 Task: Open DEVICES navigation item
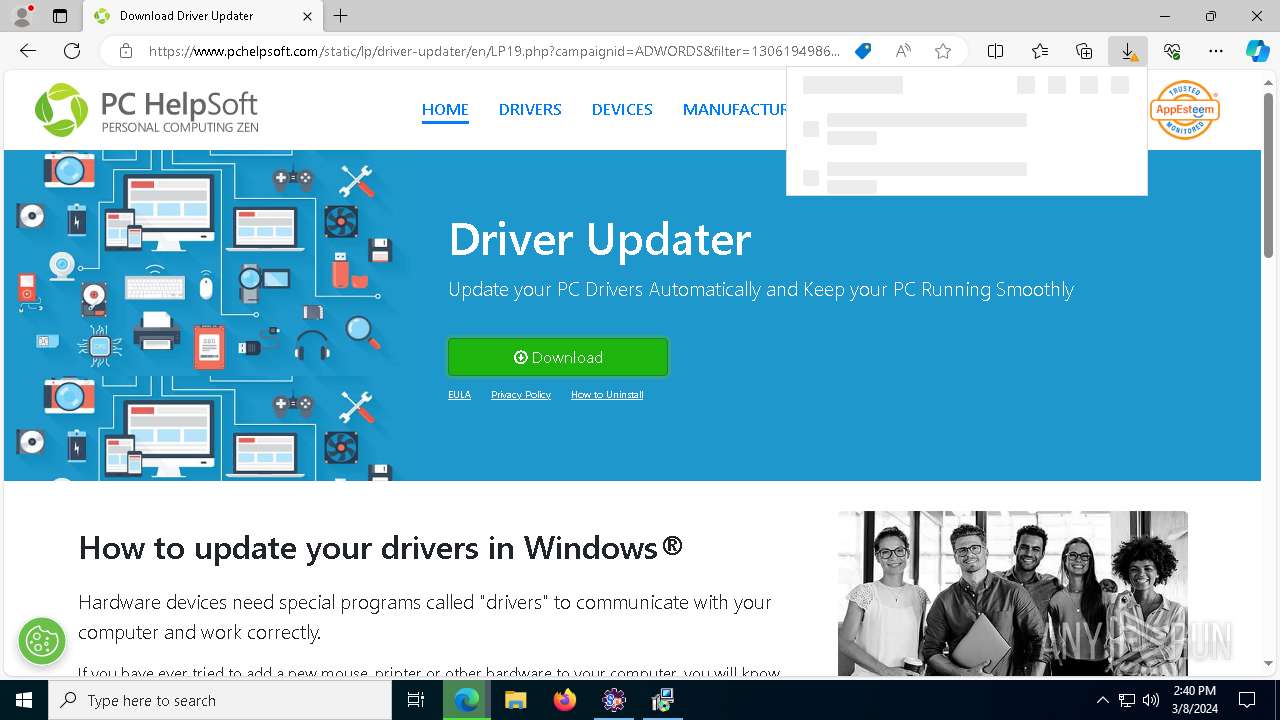622,110
